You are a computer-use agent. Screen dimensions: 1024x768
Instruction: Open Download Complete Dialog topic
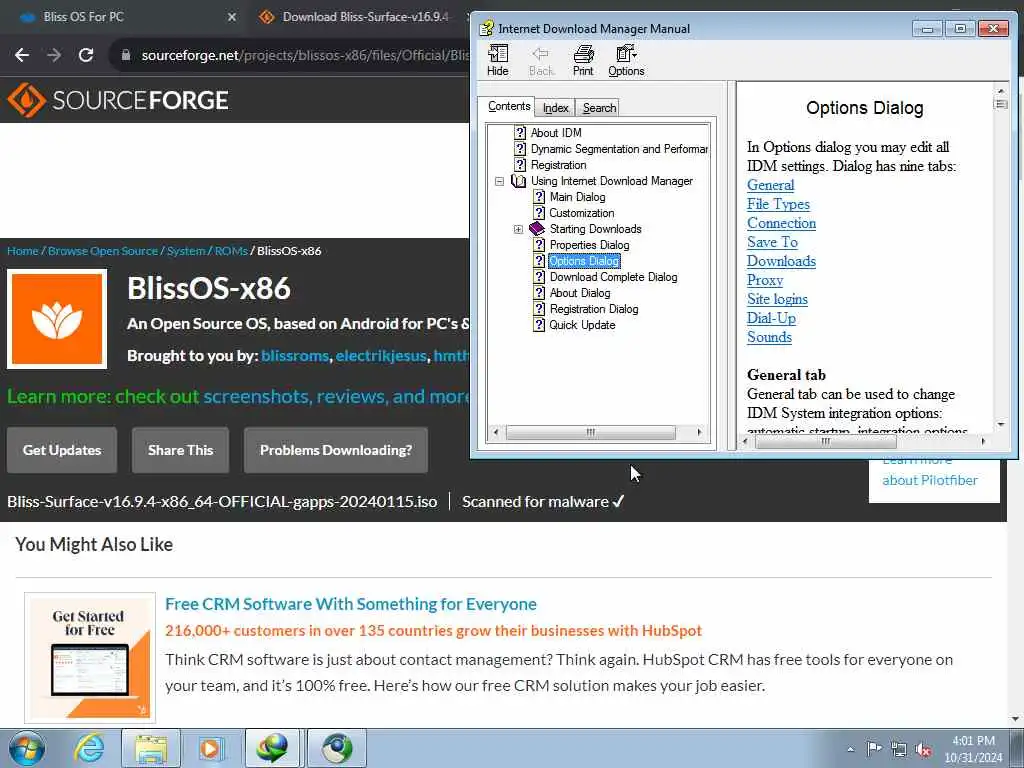click(x=613, y=277)
